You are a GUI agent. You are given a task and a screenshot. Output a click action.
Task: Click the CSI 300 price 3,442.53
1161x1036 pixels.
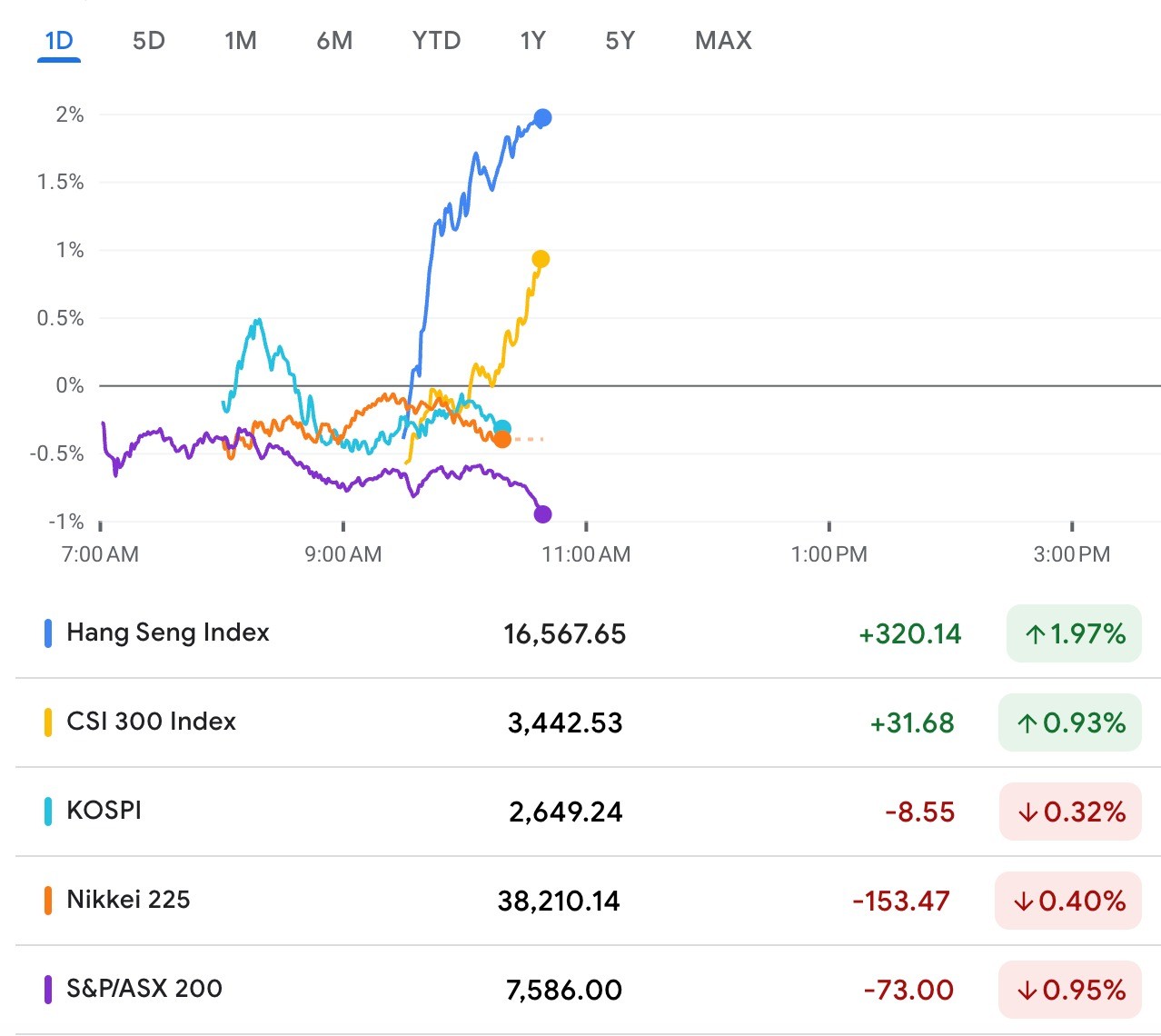click(x=565, y=723)
